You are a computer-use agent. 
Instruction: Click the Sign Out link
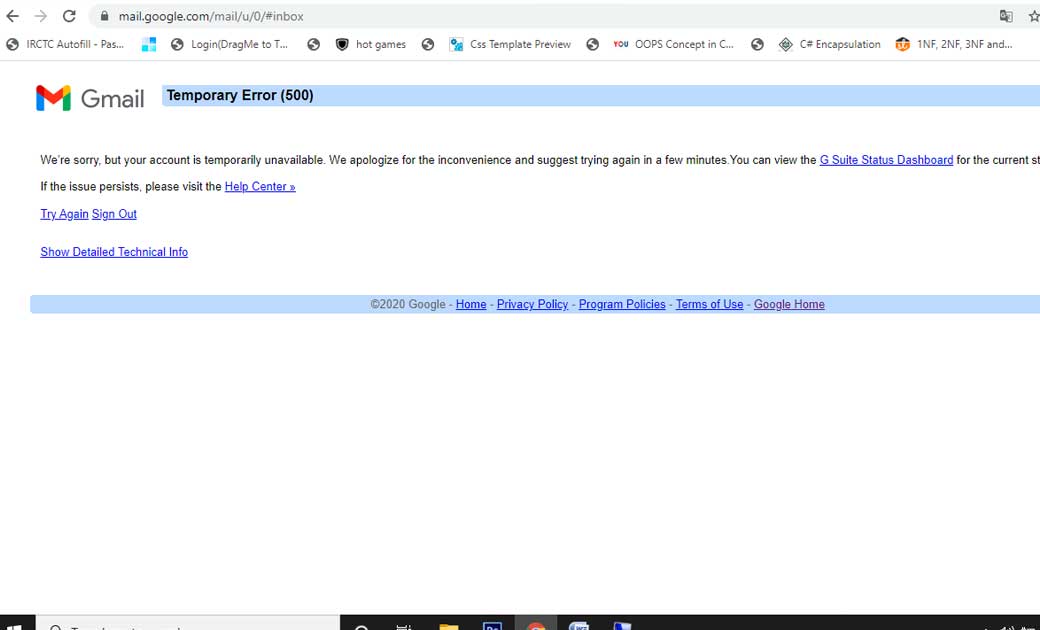coord(114,214)
